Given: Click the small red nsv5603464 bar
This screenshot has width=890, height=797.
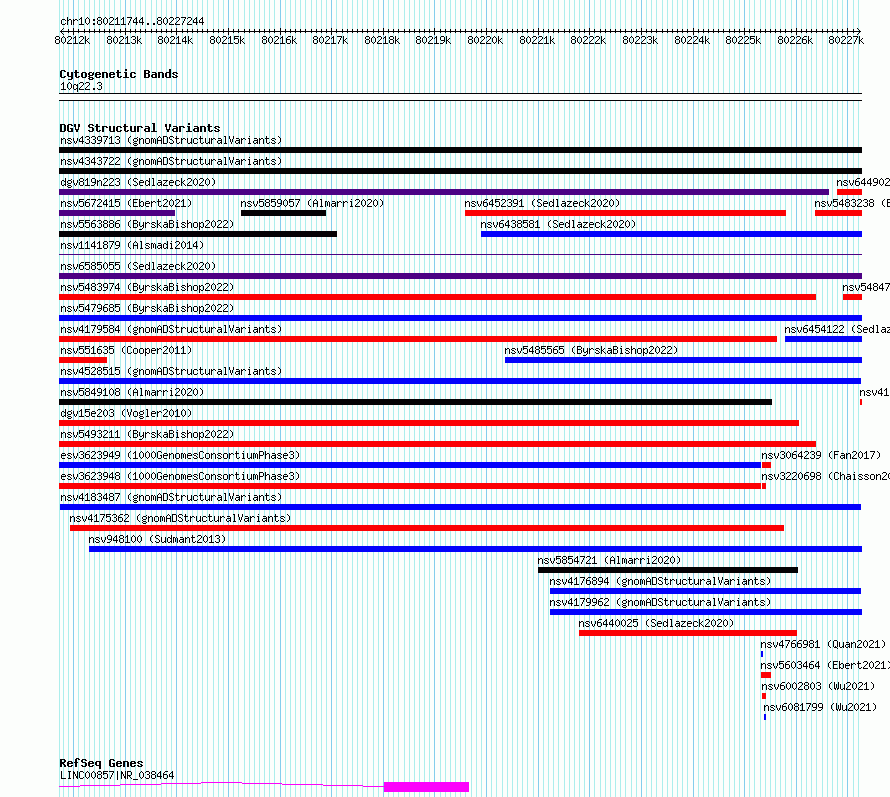Looking at the screenshot, I should click(766, 675).
